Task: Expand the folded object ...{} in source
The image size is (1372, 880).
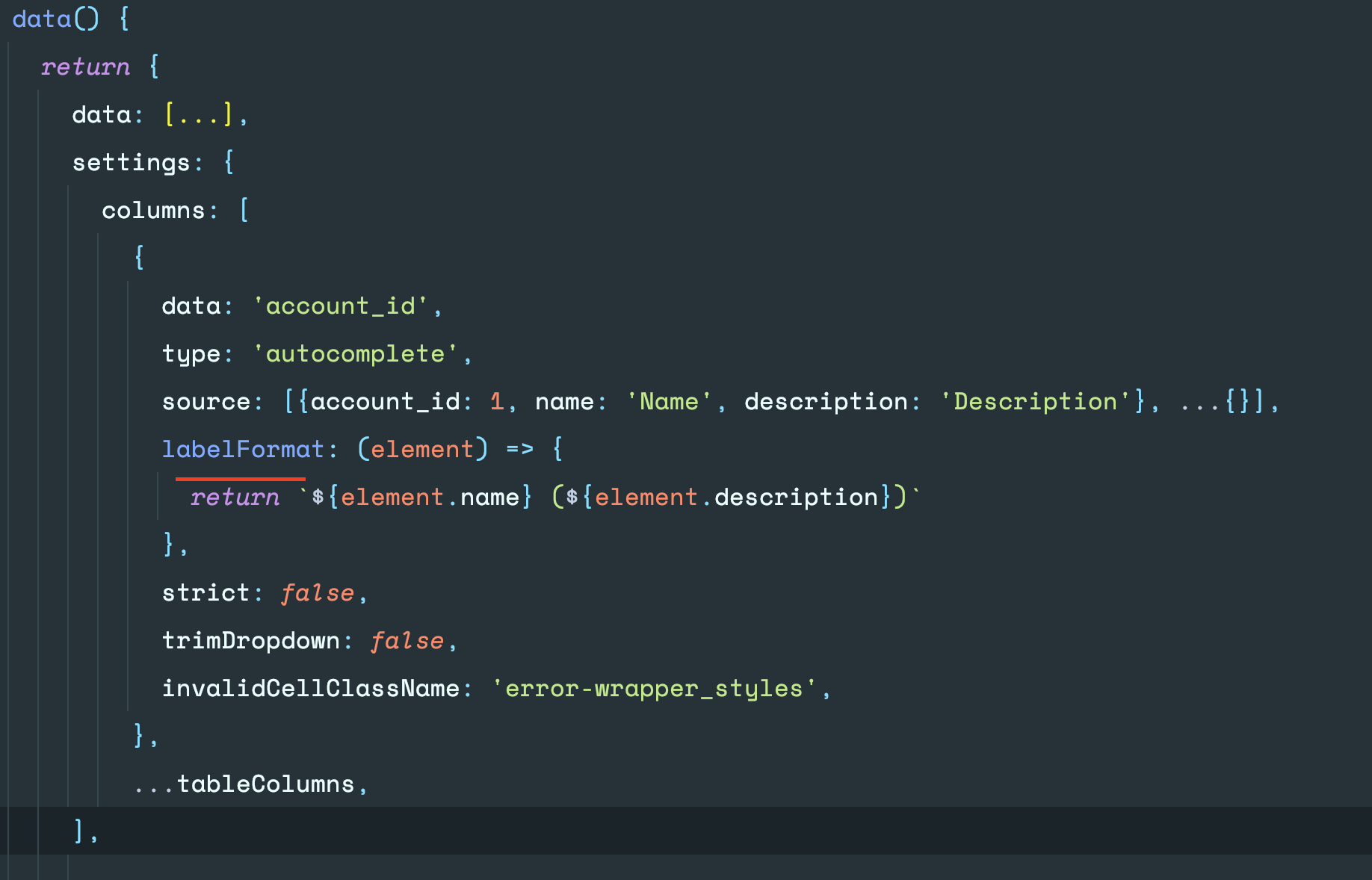Action: (x=1215, y=401)
